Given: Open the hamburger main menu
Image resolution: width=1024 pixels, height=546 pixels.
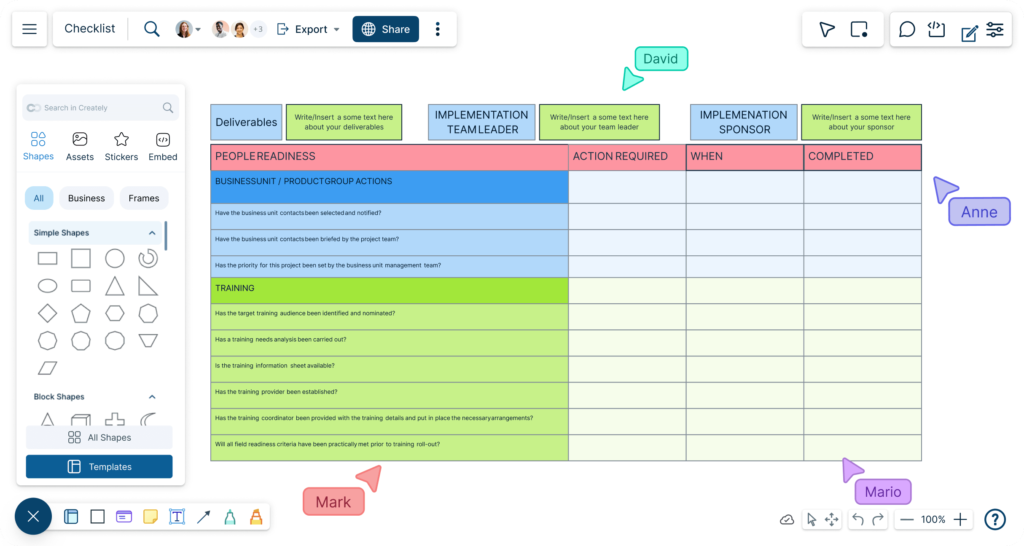Looking at the screenshot, I should tap(29, 29).
